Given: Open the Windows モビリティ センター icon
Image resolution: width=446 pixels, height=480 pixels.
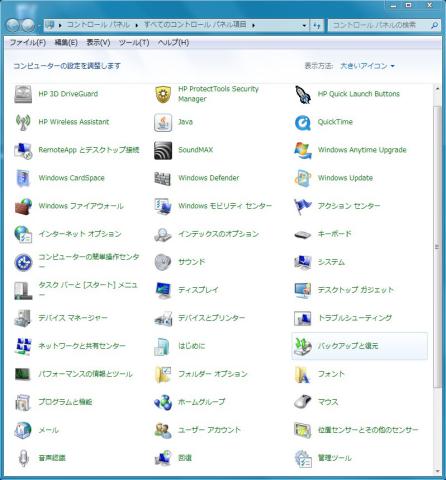Looking at the screenshot, I should (x=163, y=206).
